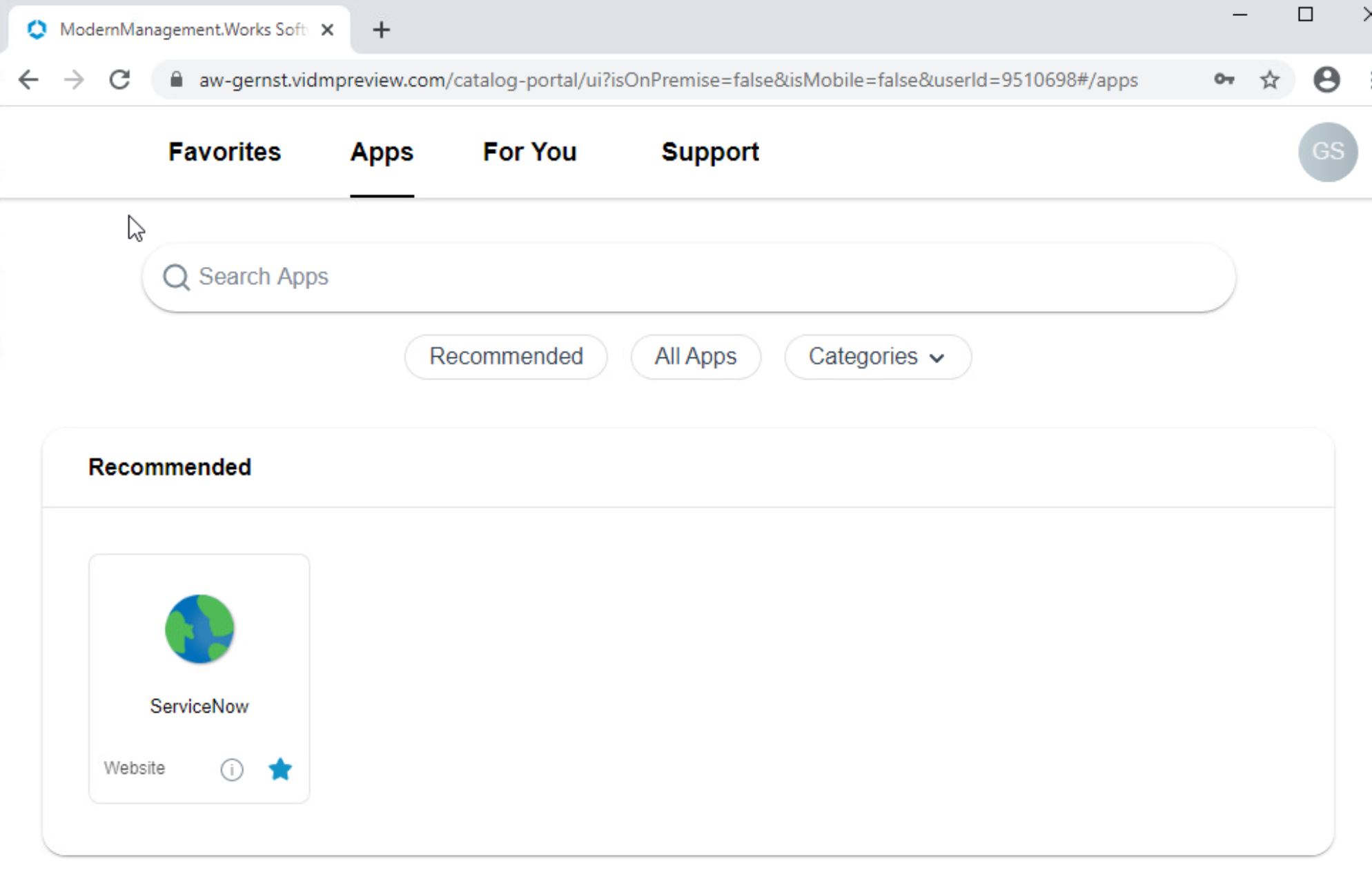The width and height of the screenshot is (1372, 870).
Task: Show All Apps filter
Action: (x=695, y=357)
